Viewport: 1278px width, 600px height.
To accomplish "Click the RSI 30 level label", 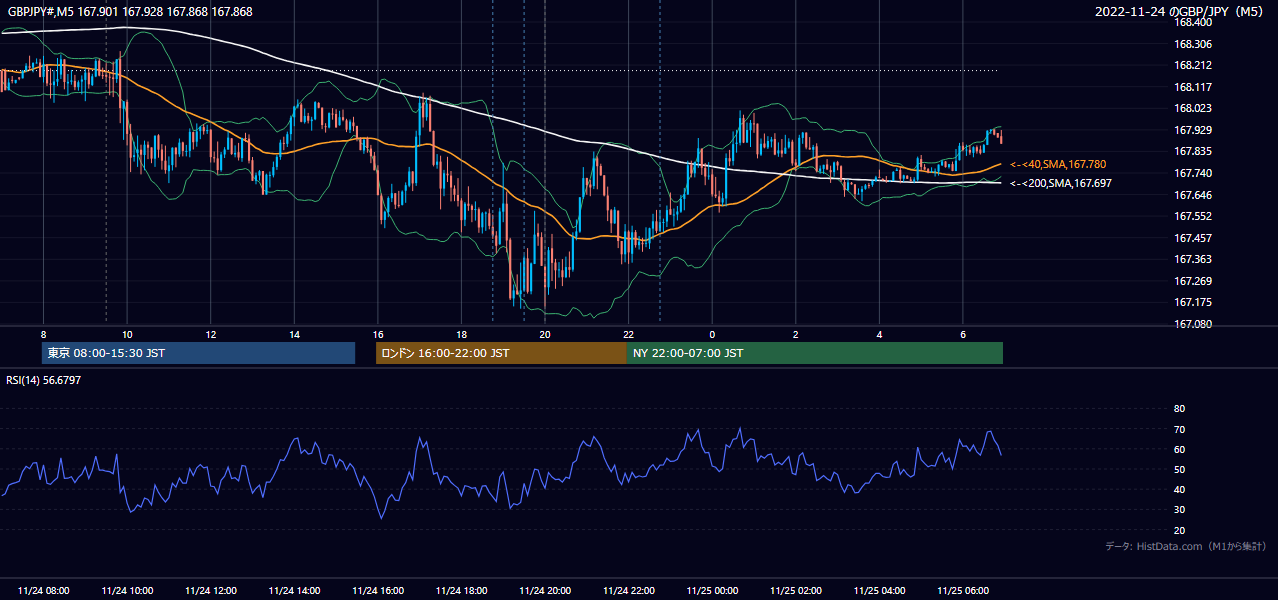I will coord(1179,510).
